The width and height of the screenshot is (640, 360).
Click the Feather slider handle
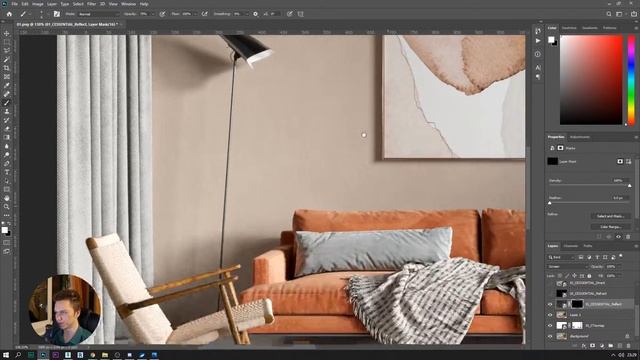[x=549, y=203]
